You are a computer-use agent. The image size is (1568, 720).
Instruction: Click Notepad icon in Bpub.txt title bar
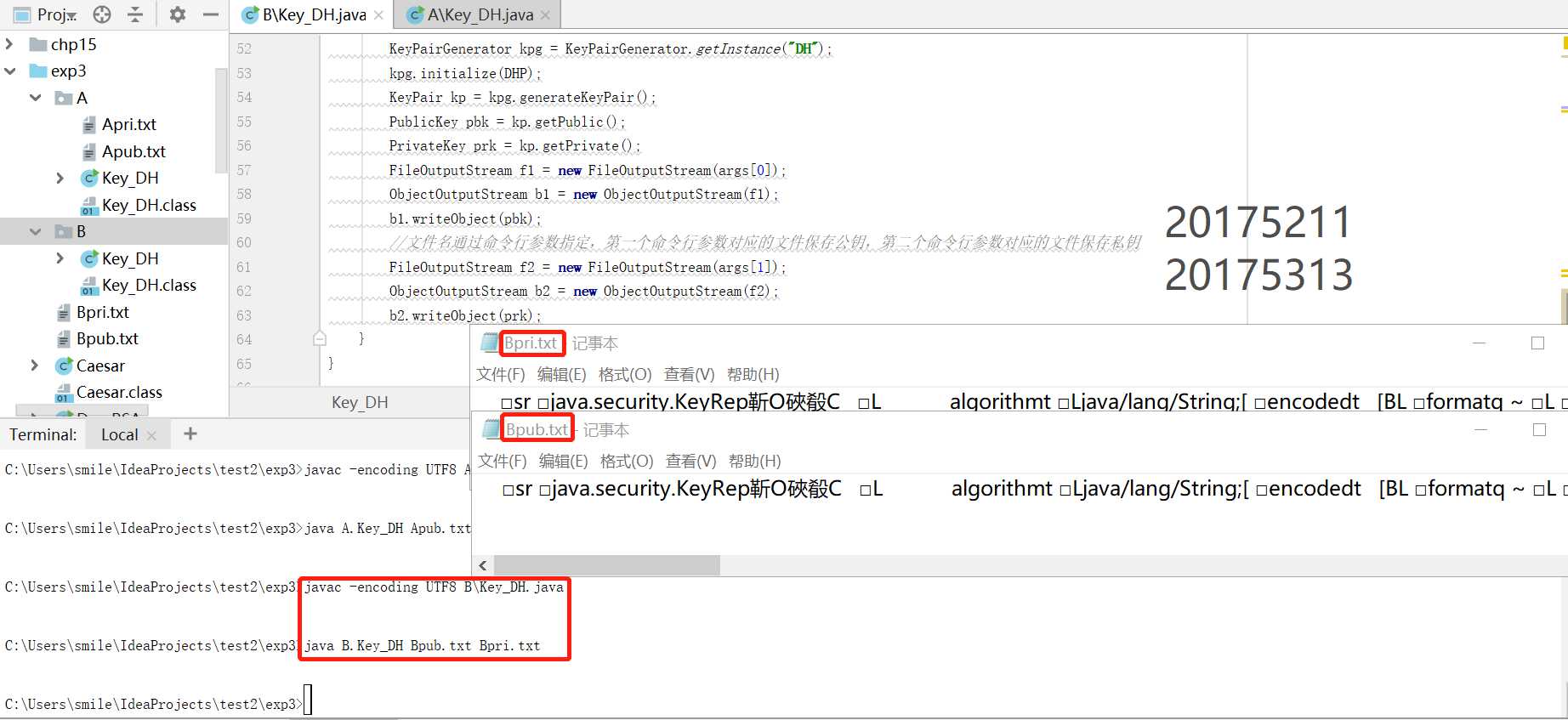click(491, 429)
